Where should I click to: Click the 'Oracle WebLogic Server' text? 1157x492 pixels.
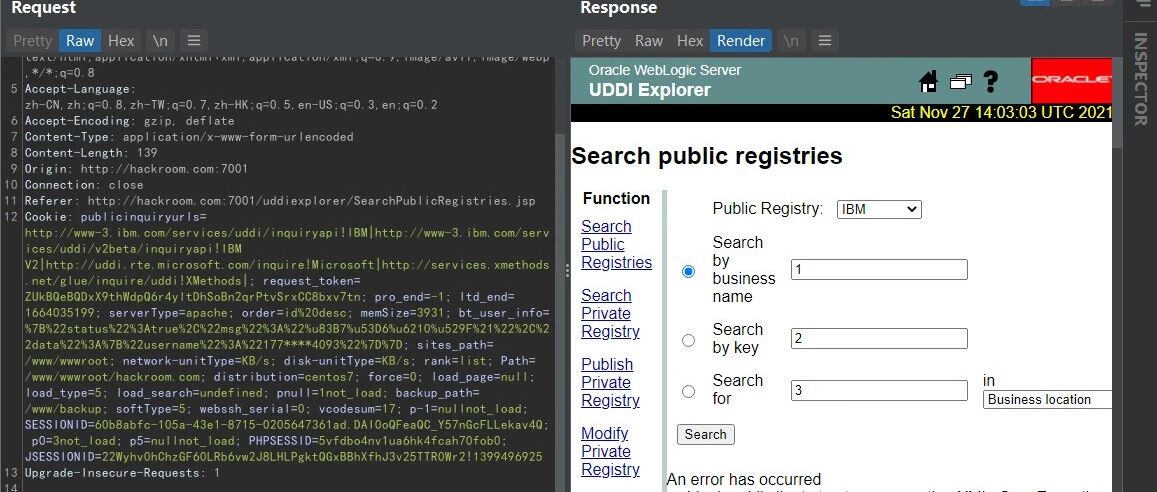pyautogui.click(x=665, y=70)
